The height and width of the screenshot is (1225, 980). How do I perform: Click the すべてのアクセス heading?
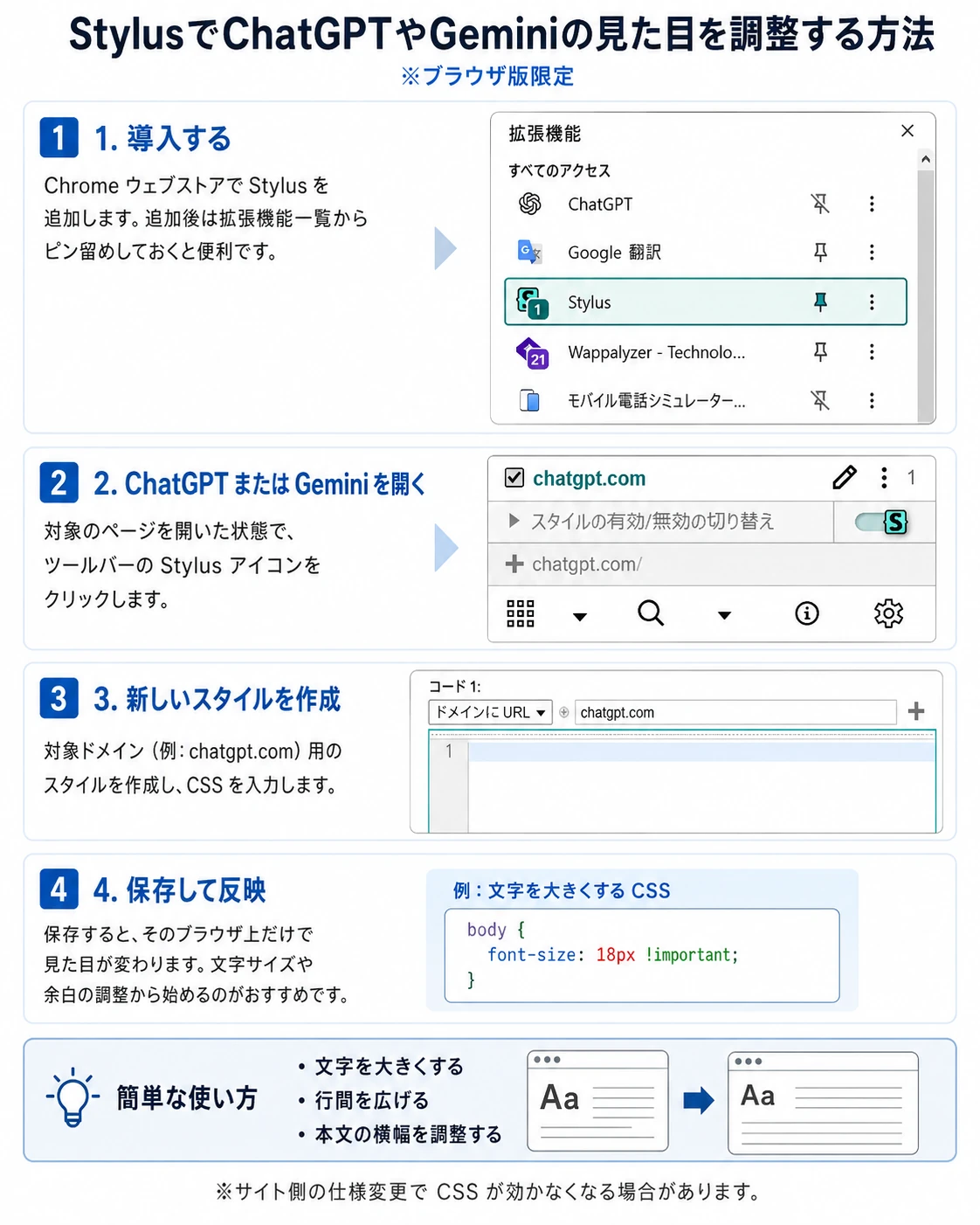559,170
